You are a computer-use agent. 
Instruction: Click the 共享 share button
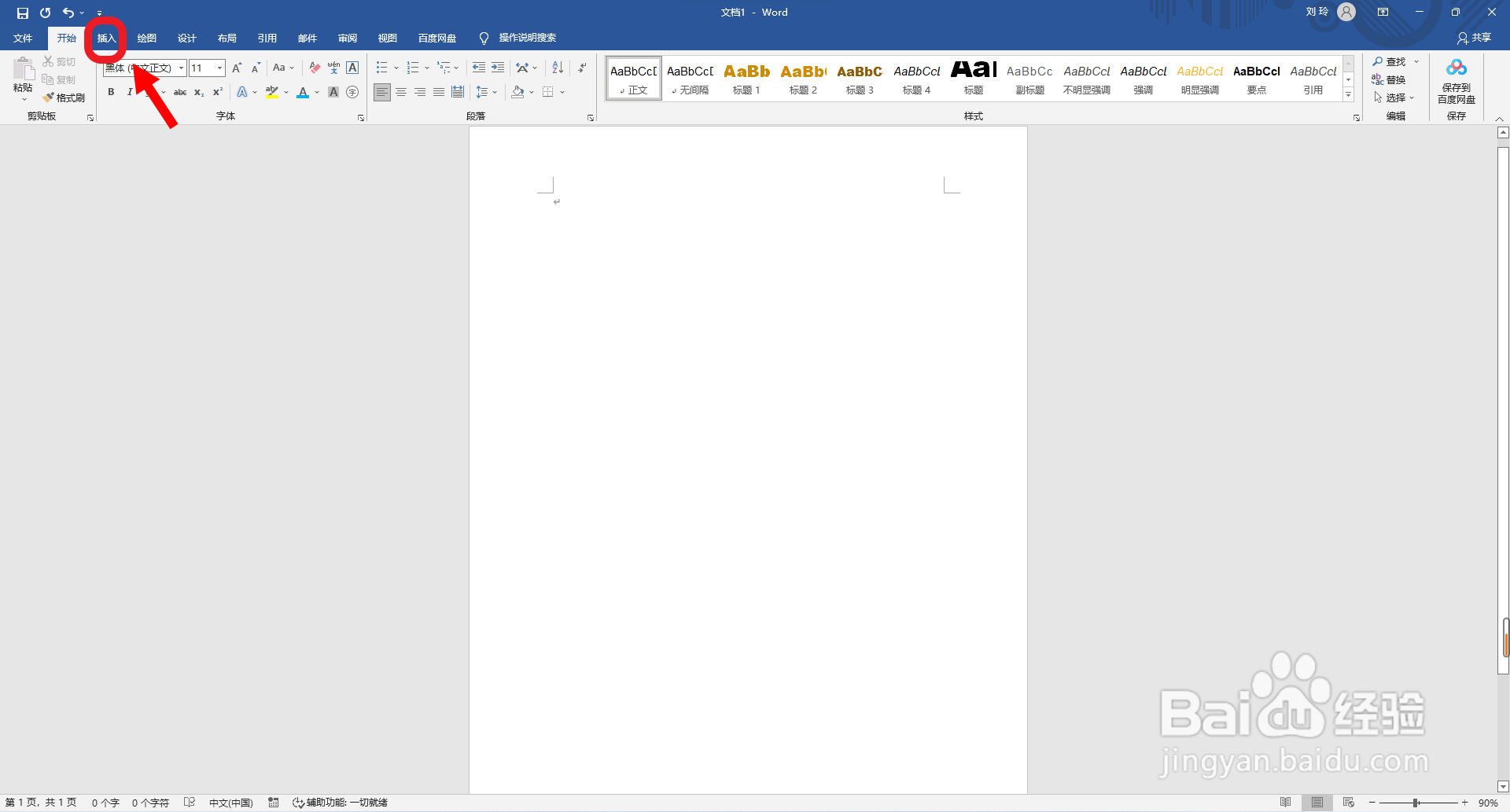pos(1474,38)
